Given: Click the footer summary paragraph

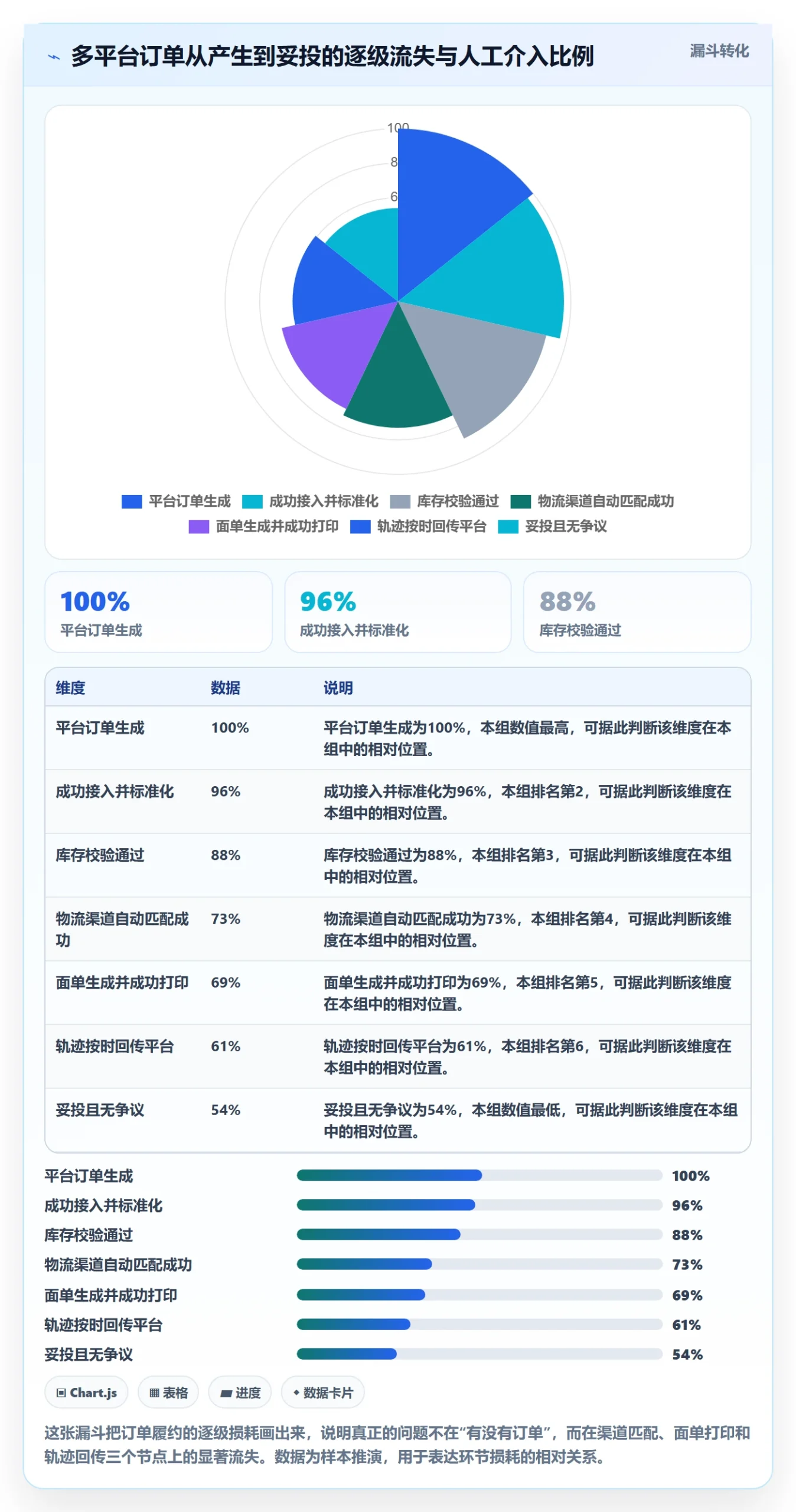Looking at the screenshot, I should point(397,1445).
